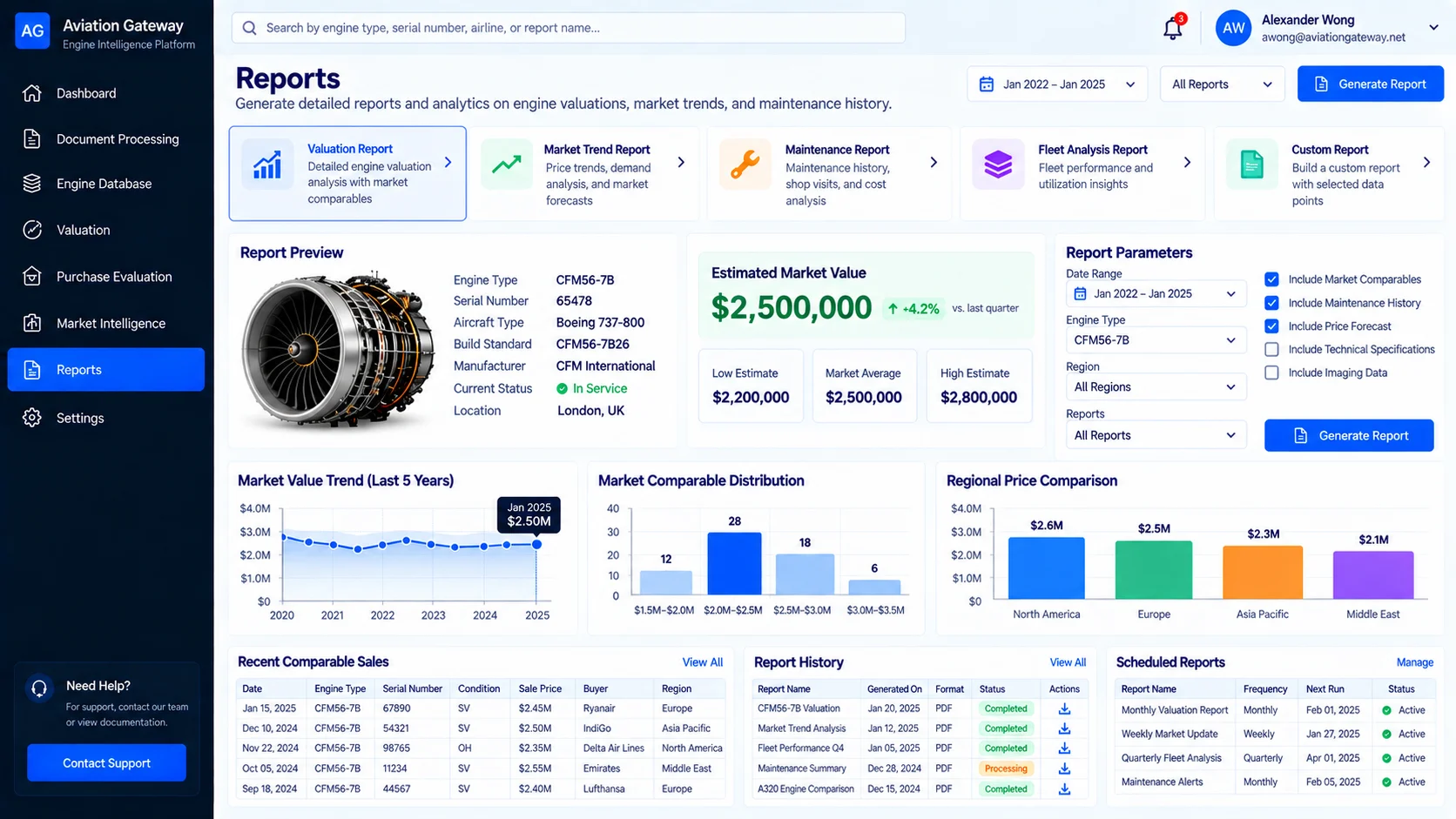Open the Reports dropdown in Report Parameters

point(1156,435)
